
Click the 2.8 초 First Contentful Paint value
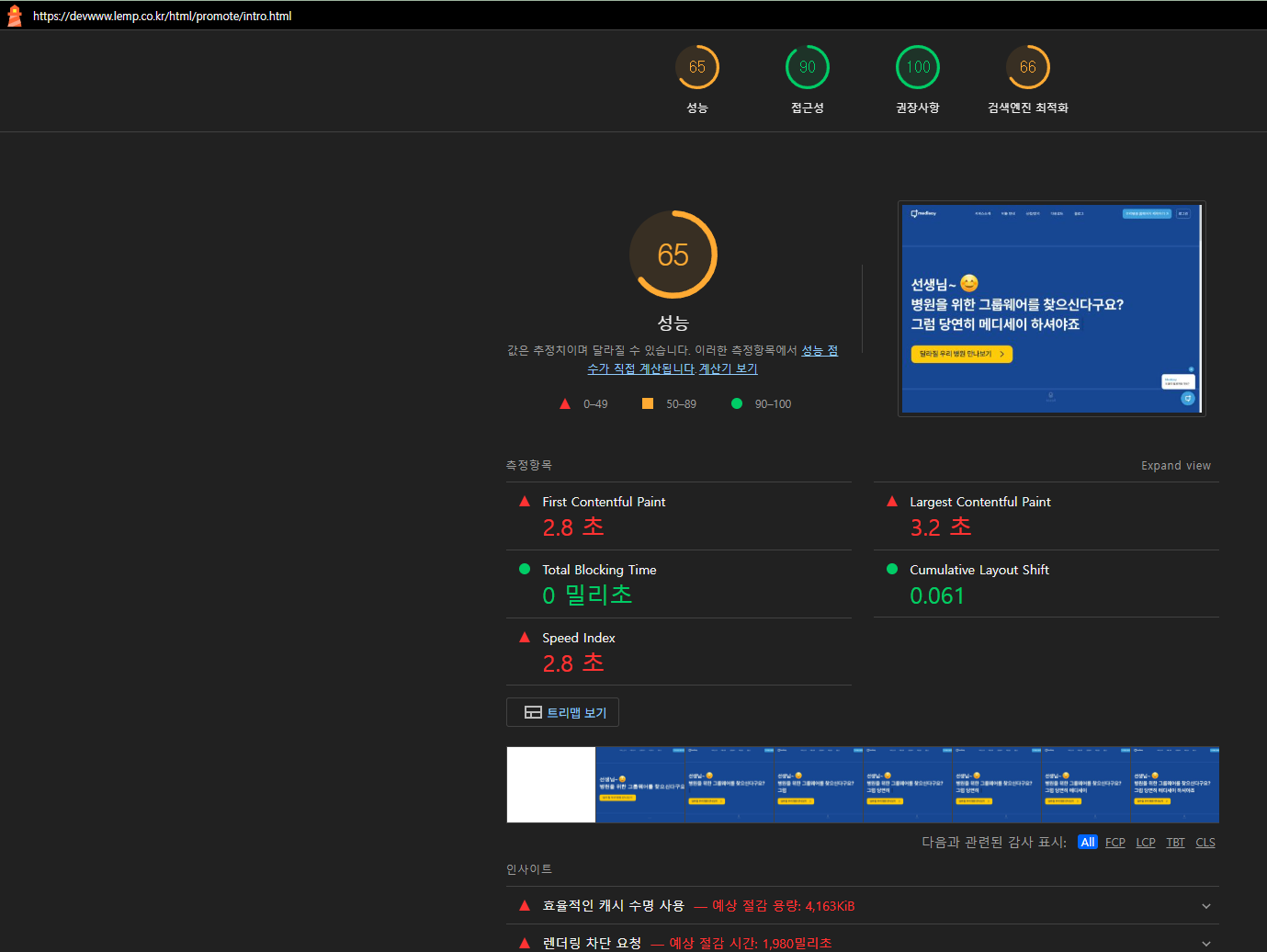tap(573, 527)
